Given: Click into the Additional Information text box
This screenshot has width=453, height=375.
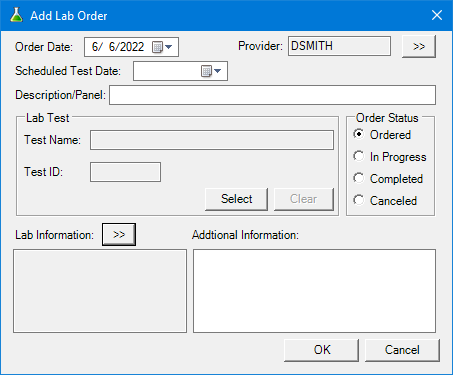Looking at the screenshot, I should pos(314,291).
